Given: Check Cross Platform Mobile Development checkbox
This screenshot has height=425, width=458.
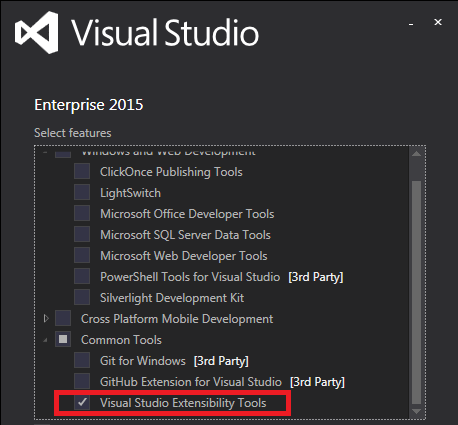Looking at the screenshot, I should tap(63, 318).
